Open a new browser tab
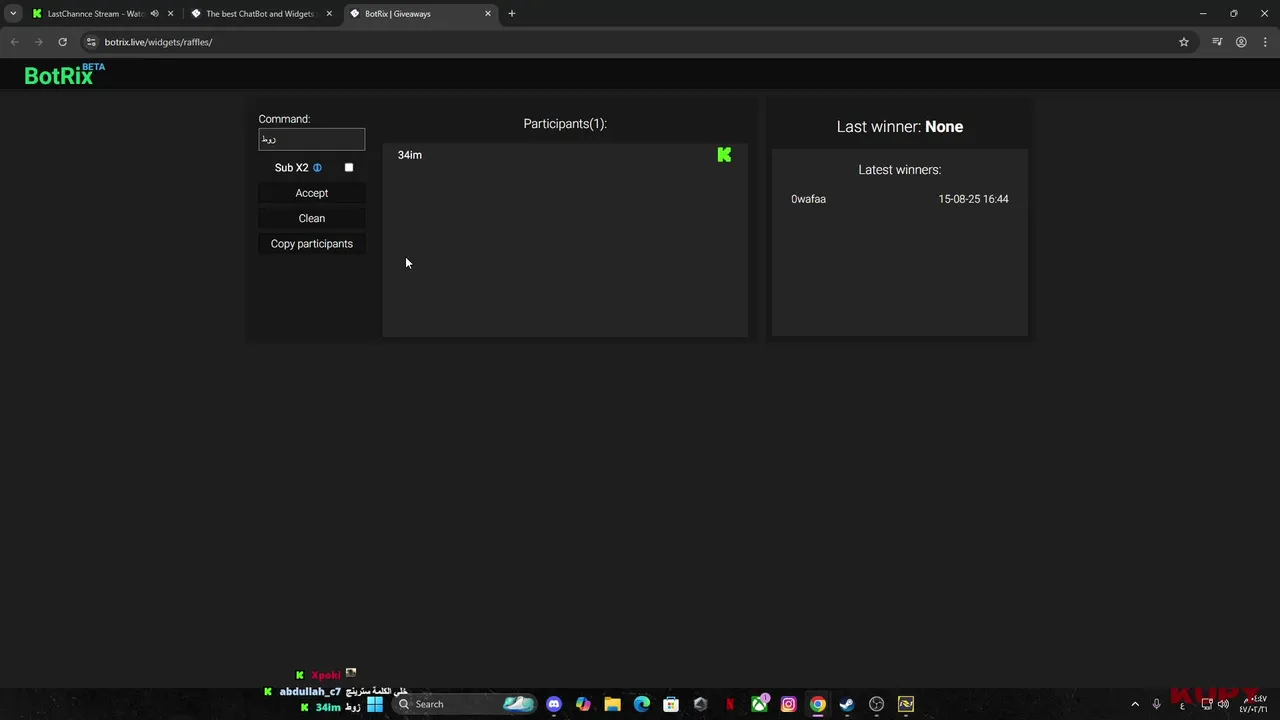 point(511,14)
